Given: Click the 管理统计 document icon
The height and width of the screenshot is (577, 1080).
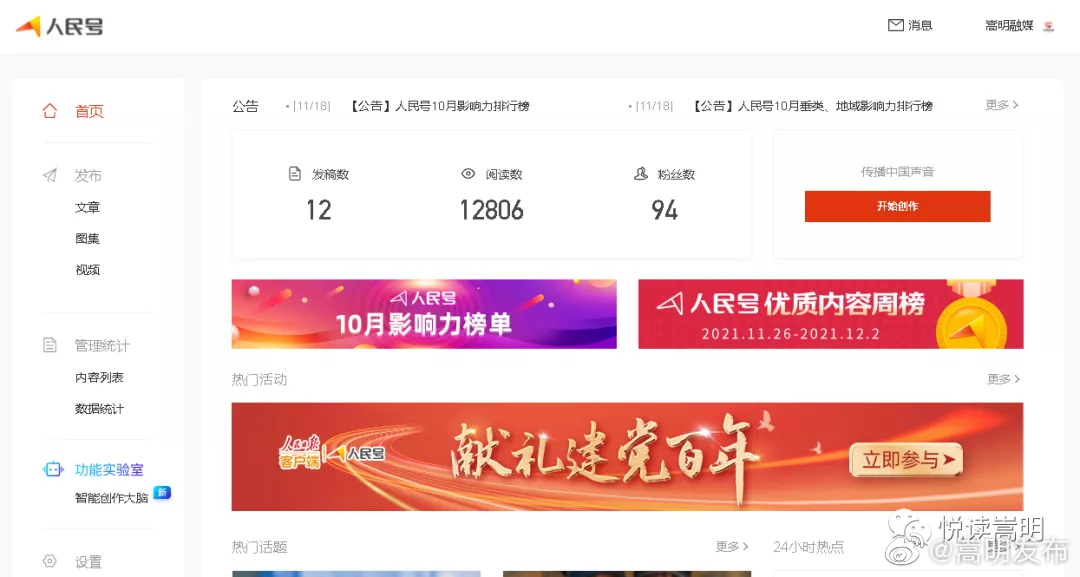Looking at the screenshot, I should pyautogui.click(x=50, y=345).
